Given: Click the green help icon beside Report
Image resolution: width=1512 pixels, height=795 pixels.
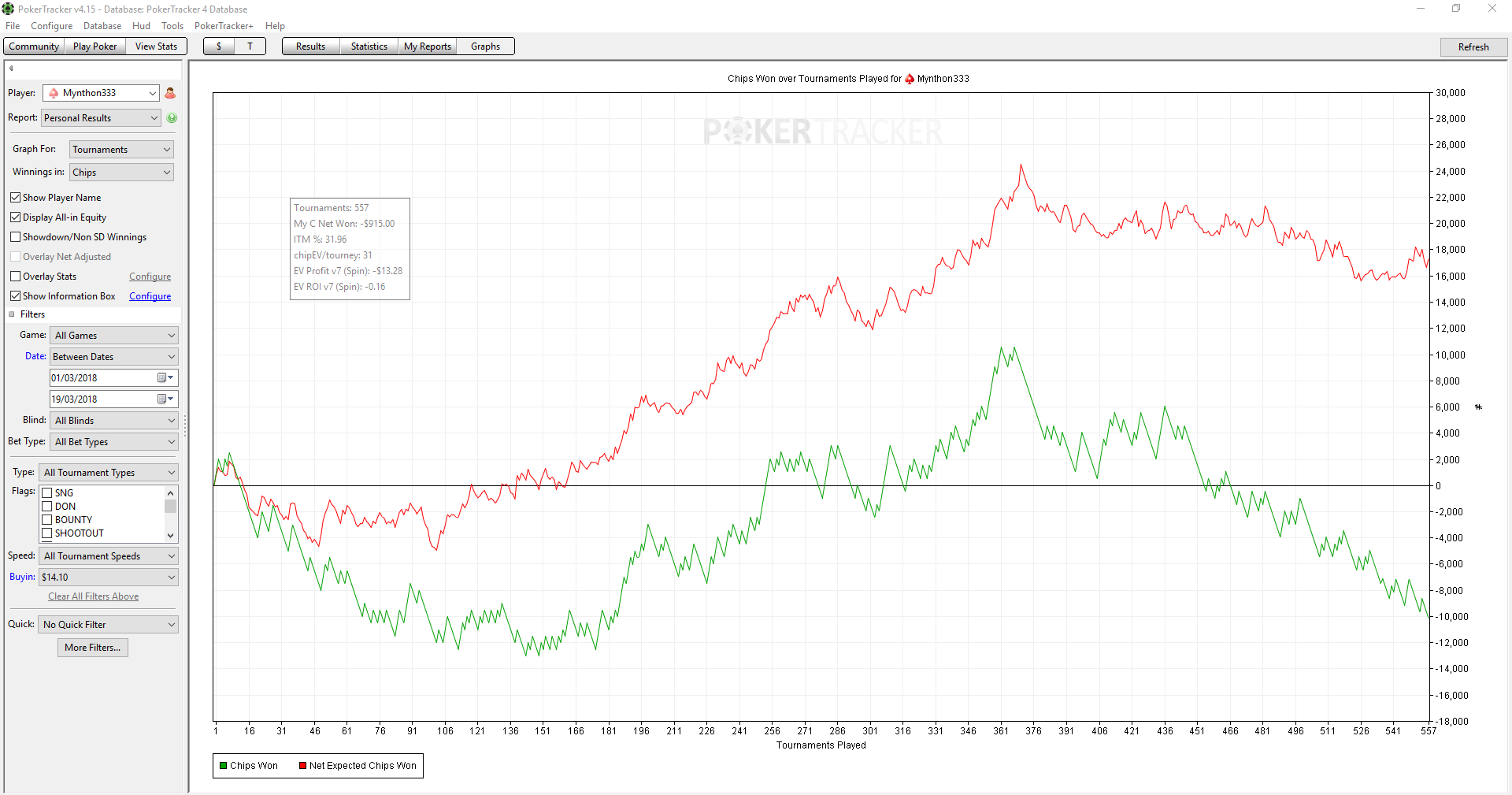Looking at the screenshot, I should [172, 118].
